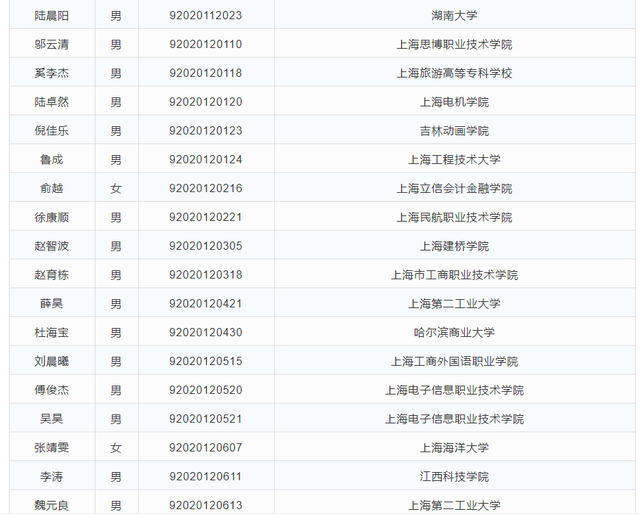The width and height of the screenshot is (640, 516).
Task: Select '上海建桥学院' cell
Action: point(454,246)
